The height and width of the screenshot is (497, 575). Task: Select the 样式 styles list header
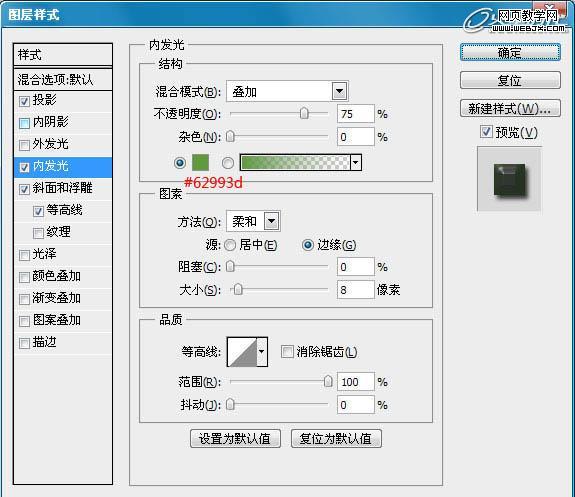tap(63, 55)
